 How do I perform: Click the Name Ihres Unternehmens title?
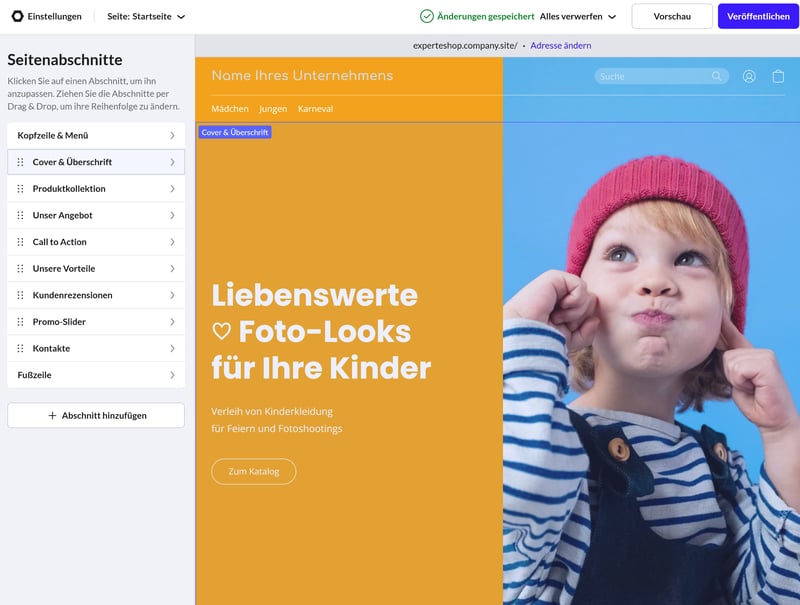303,75
